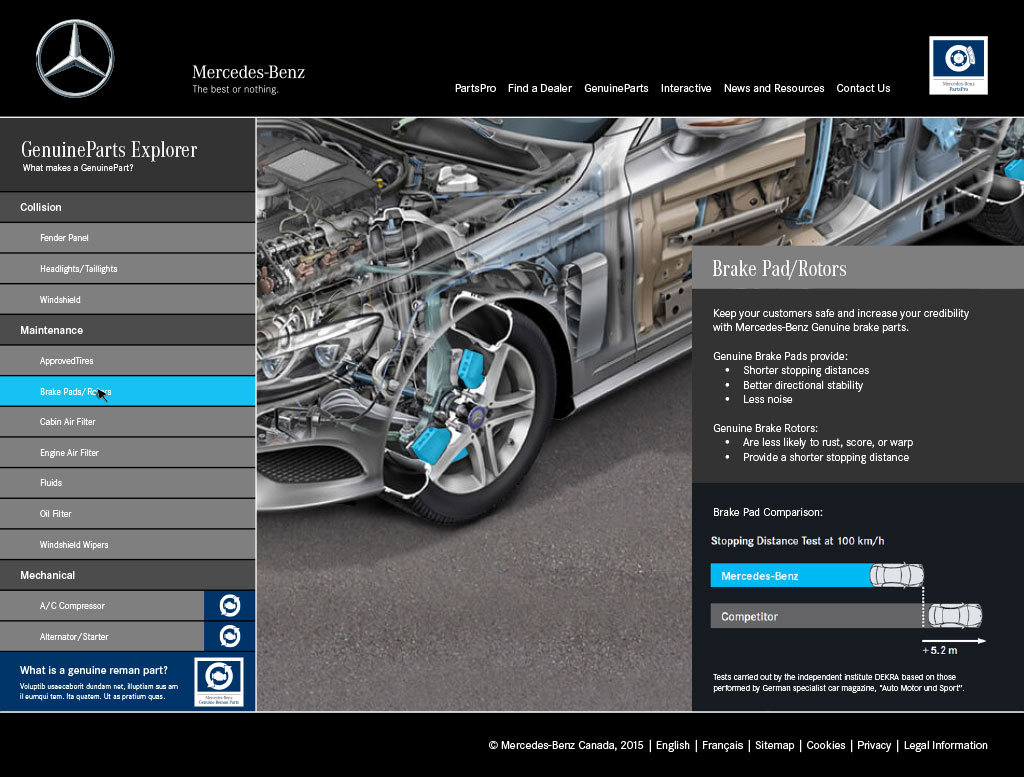Collapse the Maintenance category
1024x777 pixels.
click(x=127, y=330)
